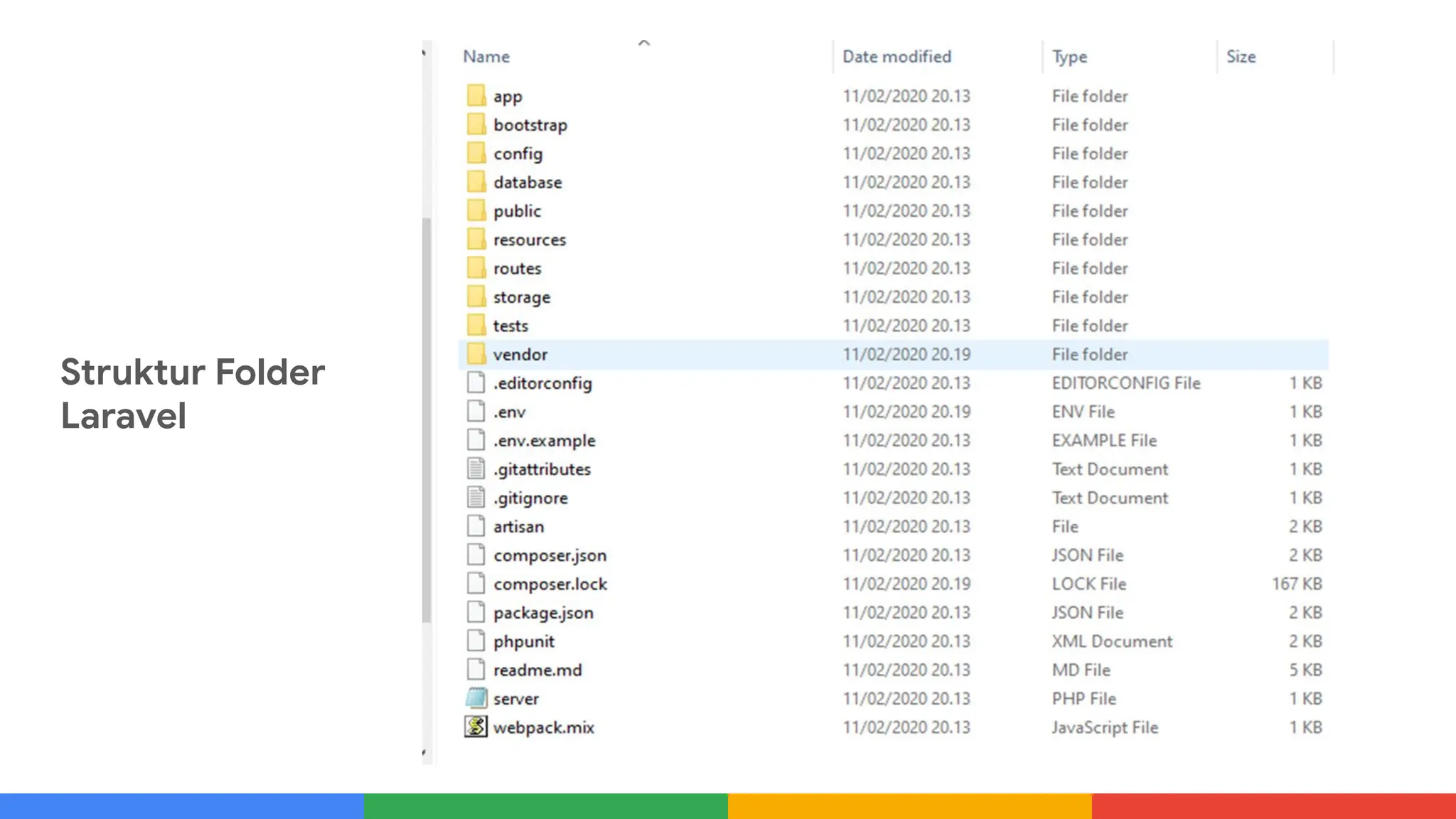Screen dimensions: 1456x819
Task: Select the file name 'public'
Action: 517,211
